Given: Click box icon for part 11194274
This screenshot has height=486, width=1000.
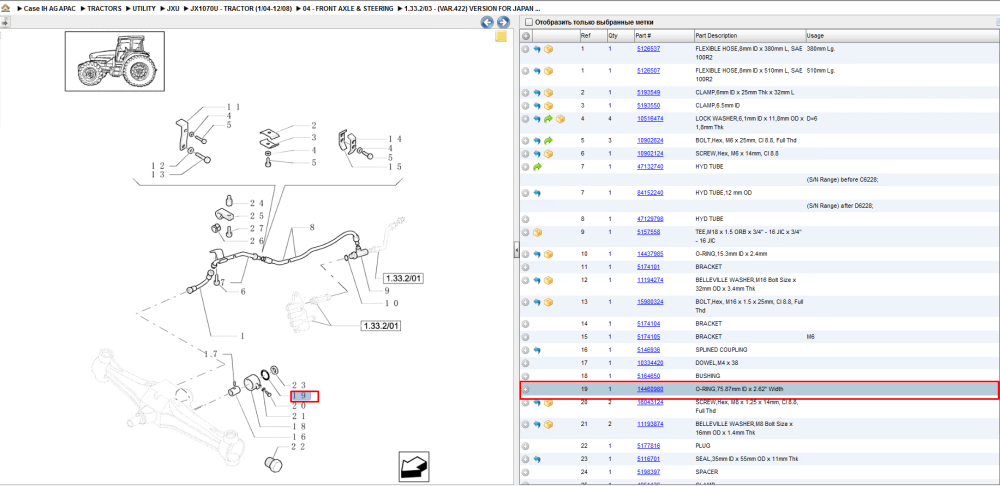Looking at the screenshot, I should pos(548,280).
